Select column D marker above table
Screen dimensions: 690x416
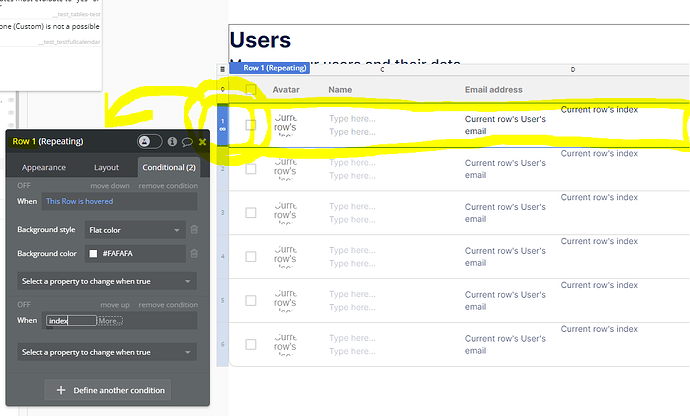573,70
